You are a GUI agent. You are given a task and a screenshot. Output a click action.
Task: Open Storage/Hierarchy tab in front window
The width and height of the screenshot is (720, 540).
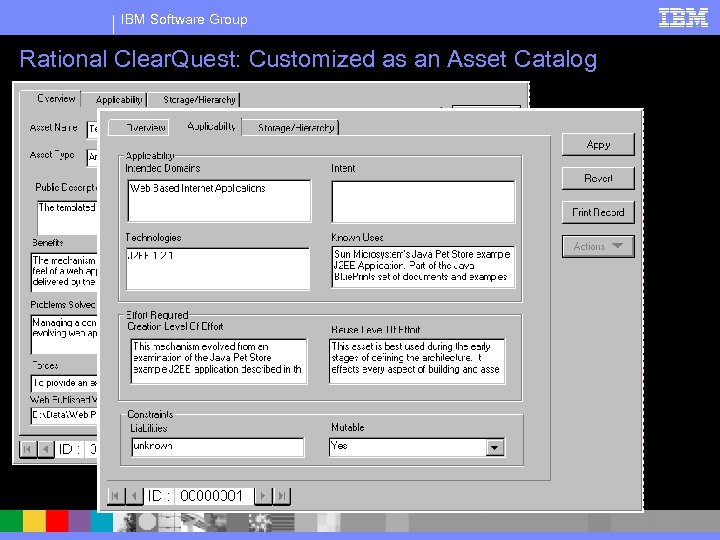(x=292, y=128)
